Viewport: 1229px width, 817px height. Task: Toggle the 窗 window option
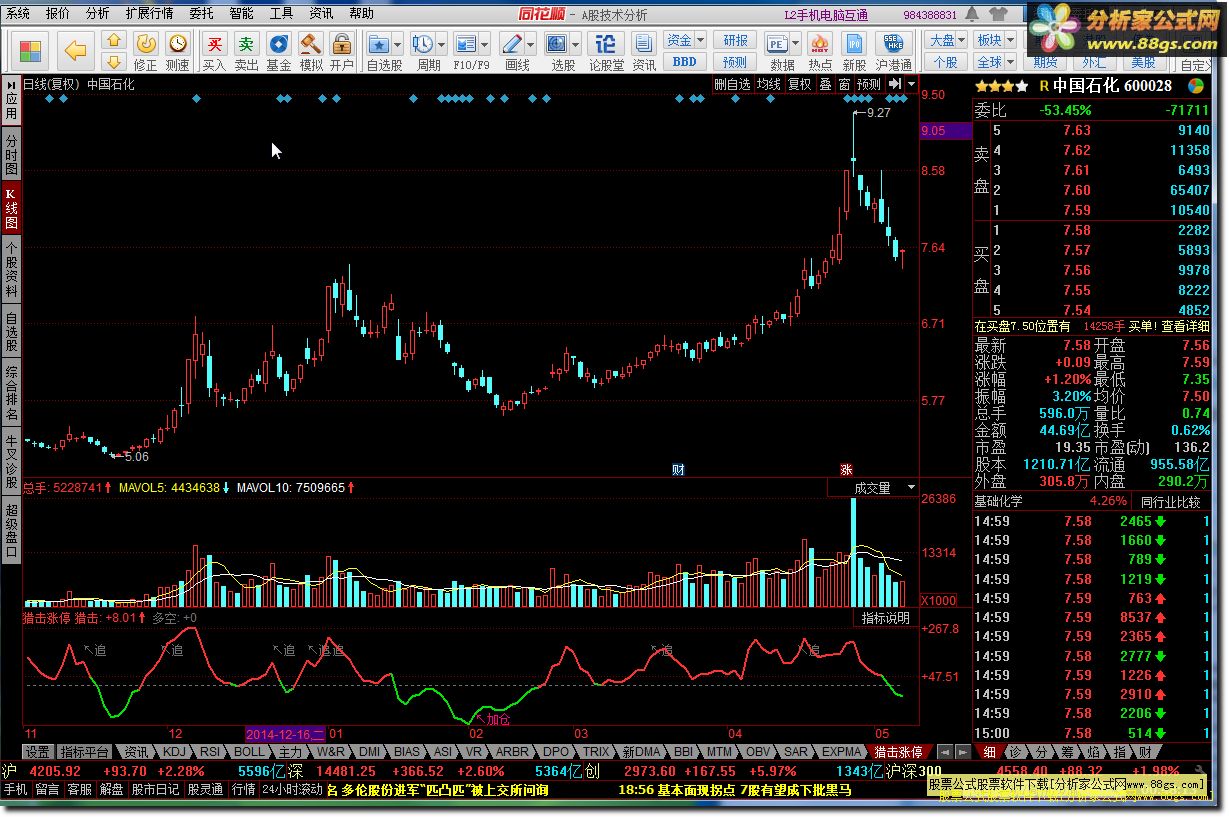(x=844, y=85)
